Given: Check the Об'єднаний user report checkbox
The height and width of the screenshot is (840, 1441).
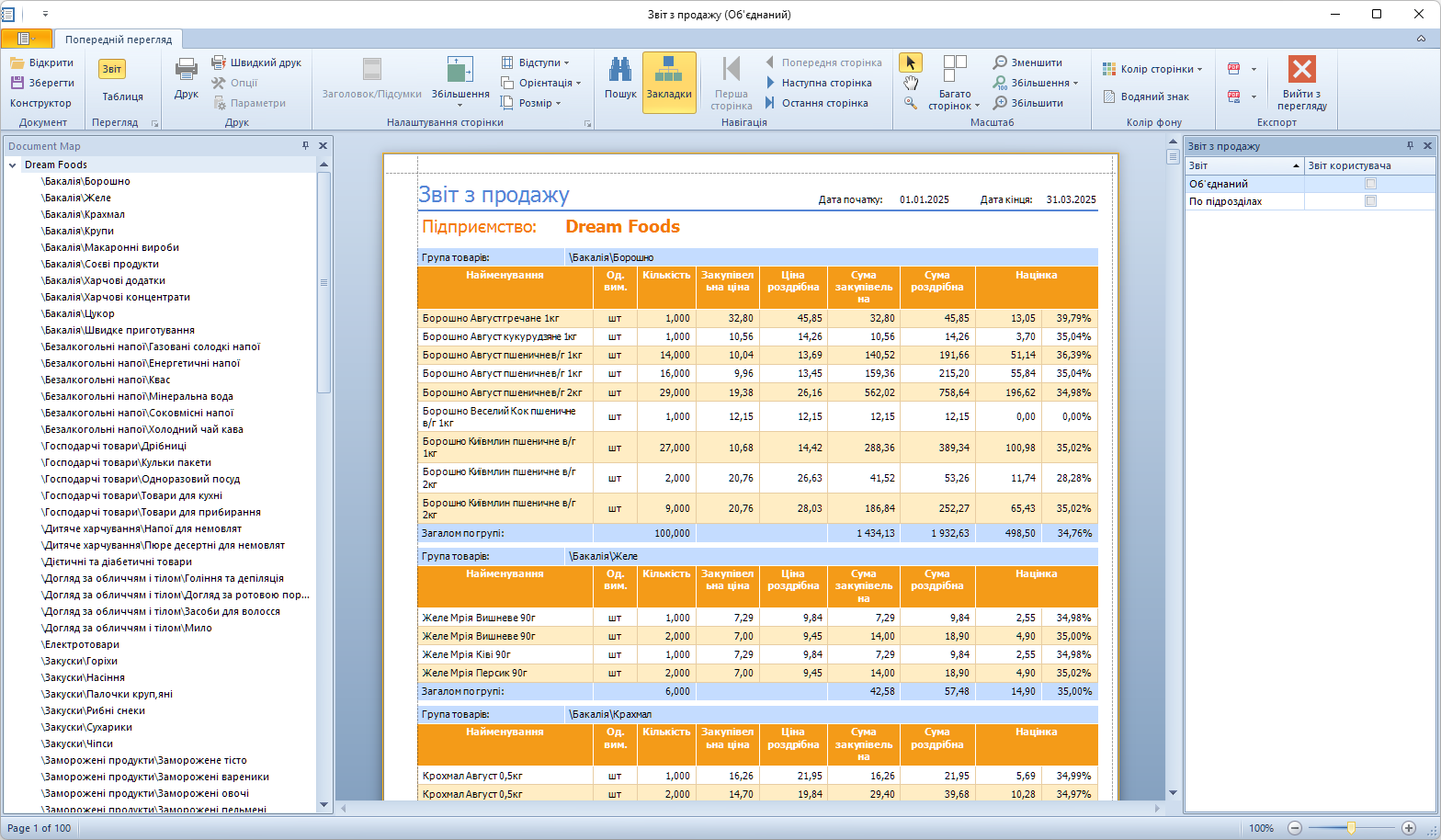Looking at the screenshot, I should pos(1370,184).
